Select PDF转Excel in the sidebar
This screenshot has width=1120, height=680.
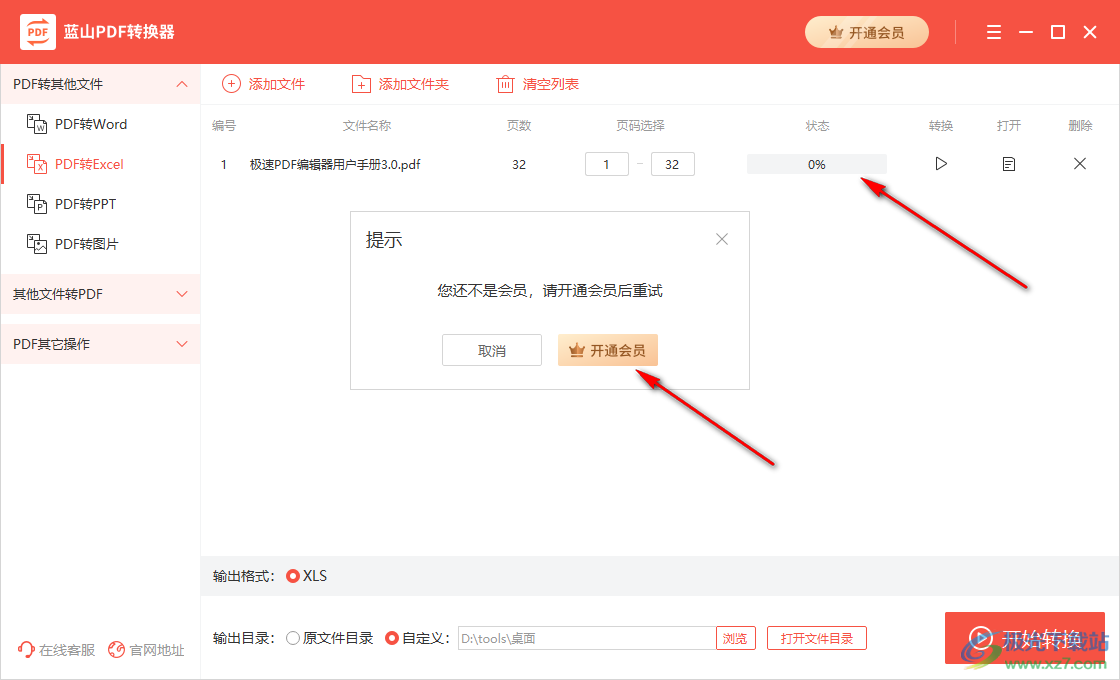(x=75, y=164)
